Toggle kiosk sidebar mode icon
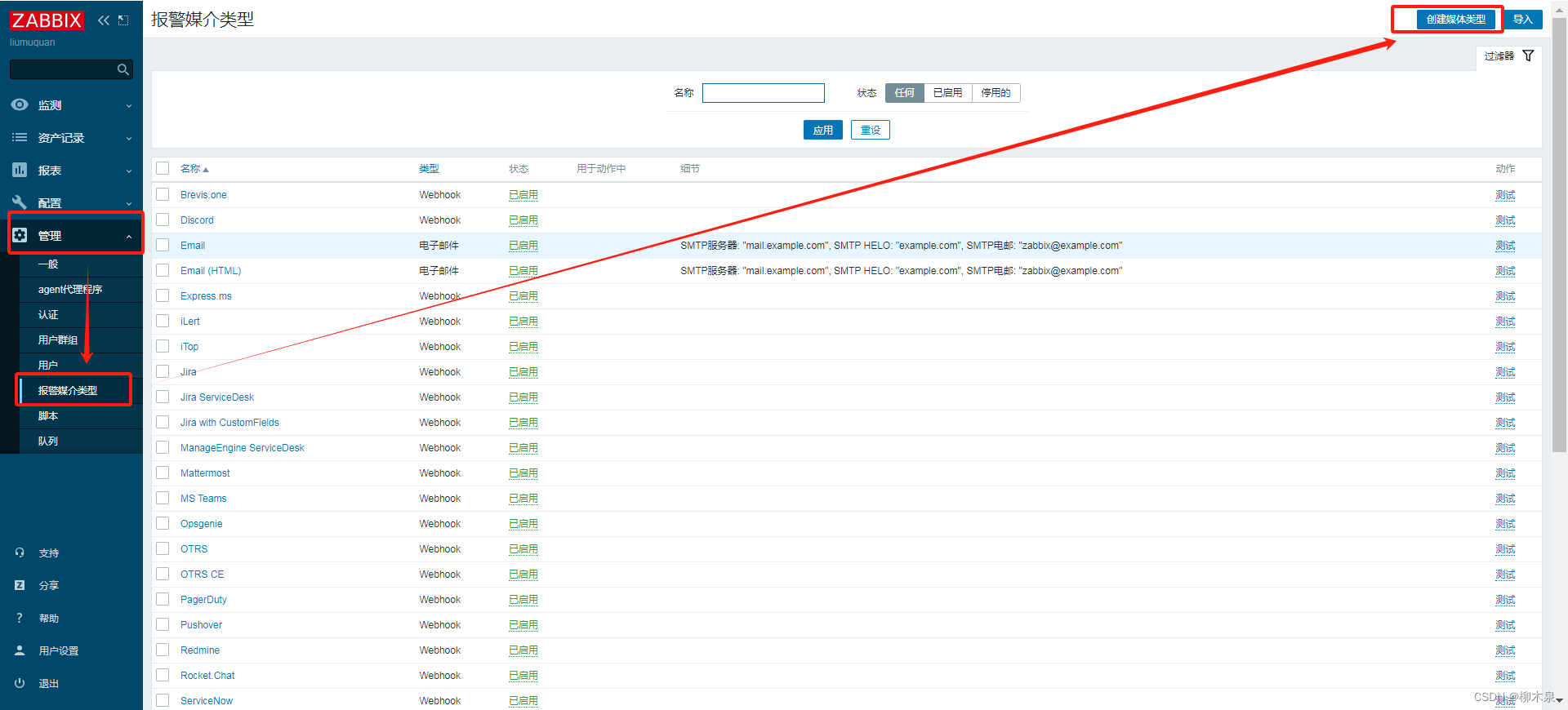This screenshot has height=710, width=1568. 123,20
